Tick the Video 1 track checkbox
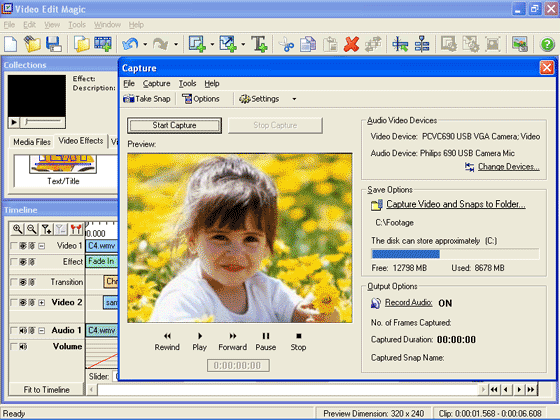Image resolution: width=560 pixels, height=420 pixels. tap(14, 246)
